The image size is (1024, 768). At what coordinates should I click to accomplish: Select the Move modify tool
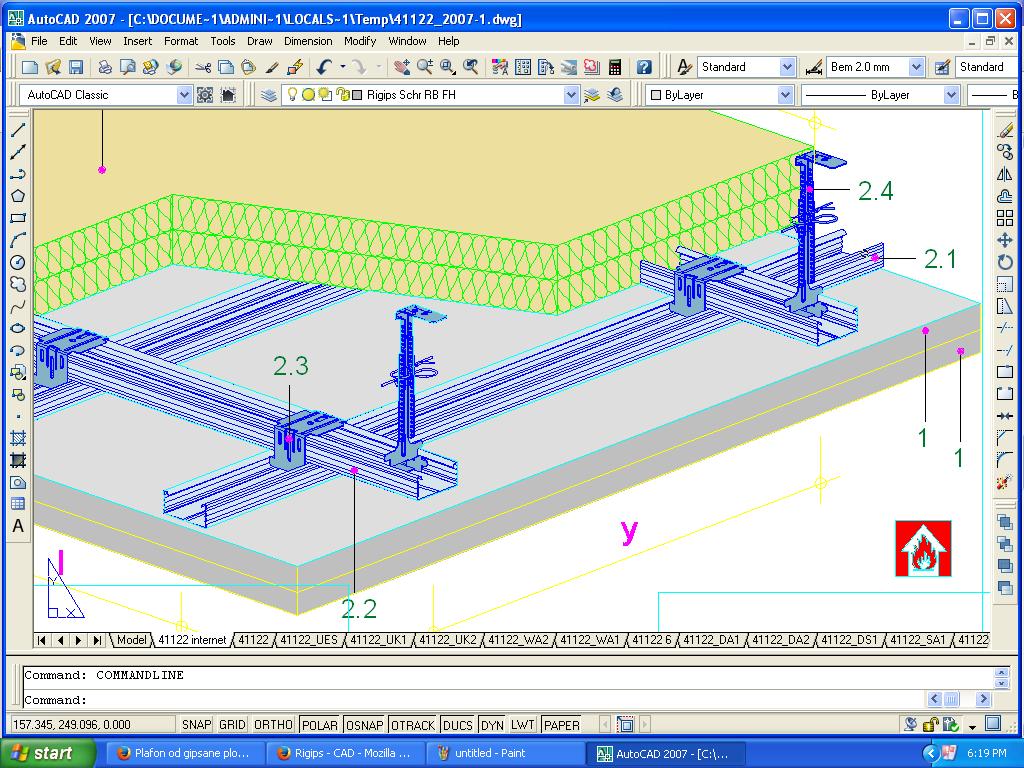click(1005, 240)
